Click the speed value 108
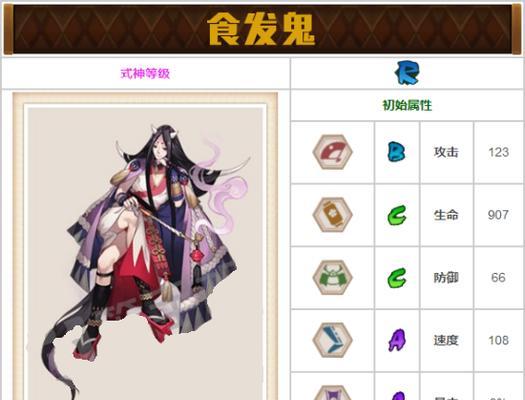 pos(499,340)
